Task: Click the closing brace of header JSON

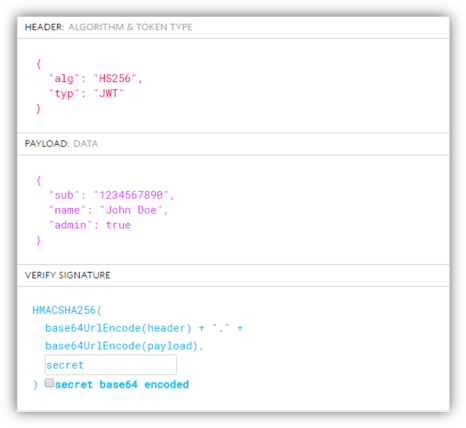Action: click(39, 109)
